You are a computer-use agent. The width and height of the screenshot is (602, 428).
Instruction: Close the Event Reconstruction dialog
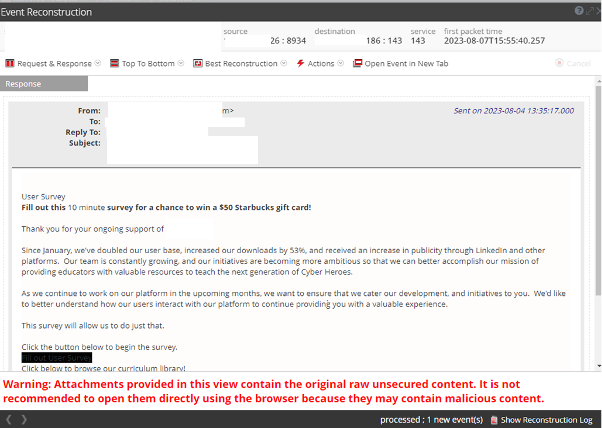tap(596, 11)
